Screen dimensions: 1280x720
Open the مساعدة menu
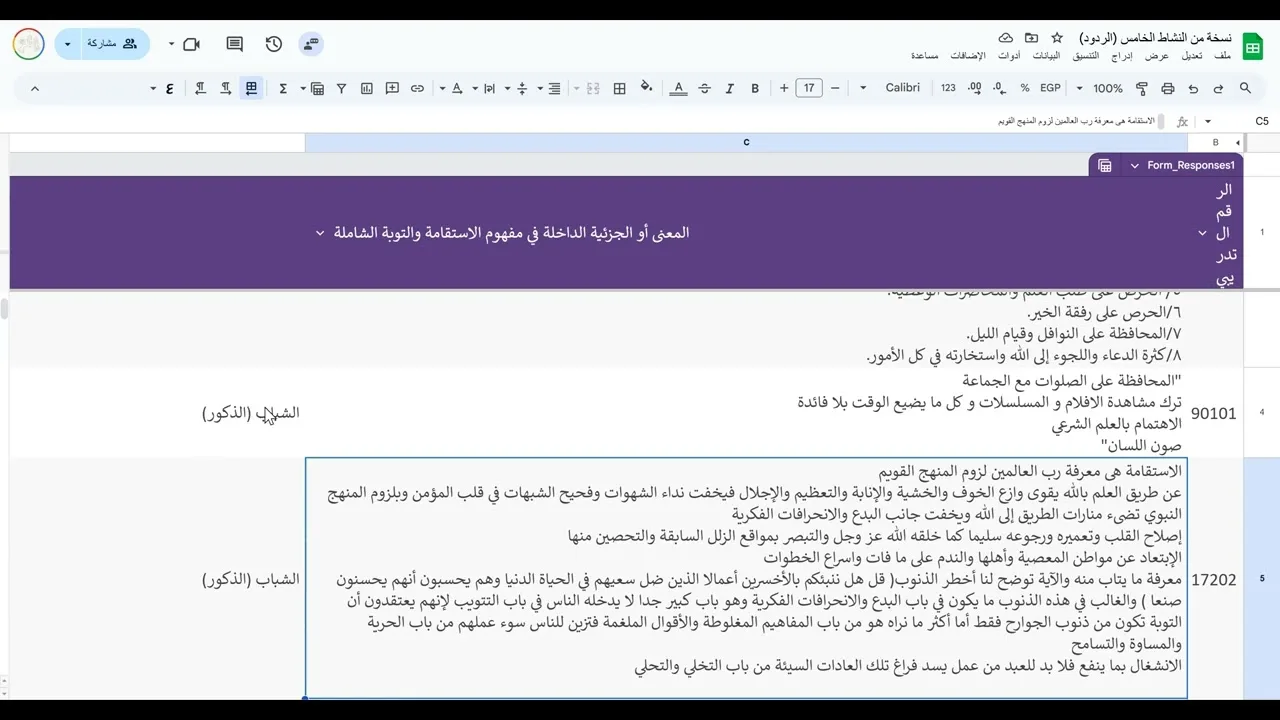point(924,56)
